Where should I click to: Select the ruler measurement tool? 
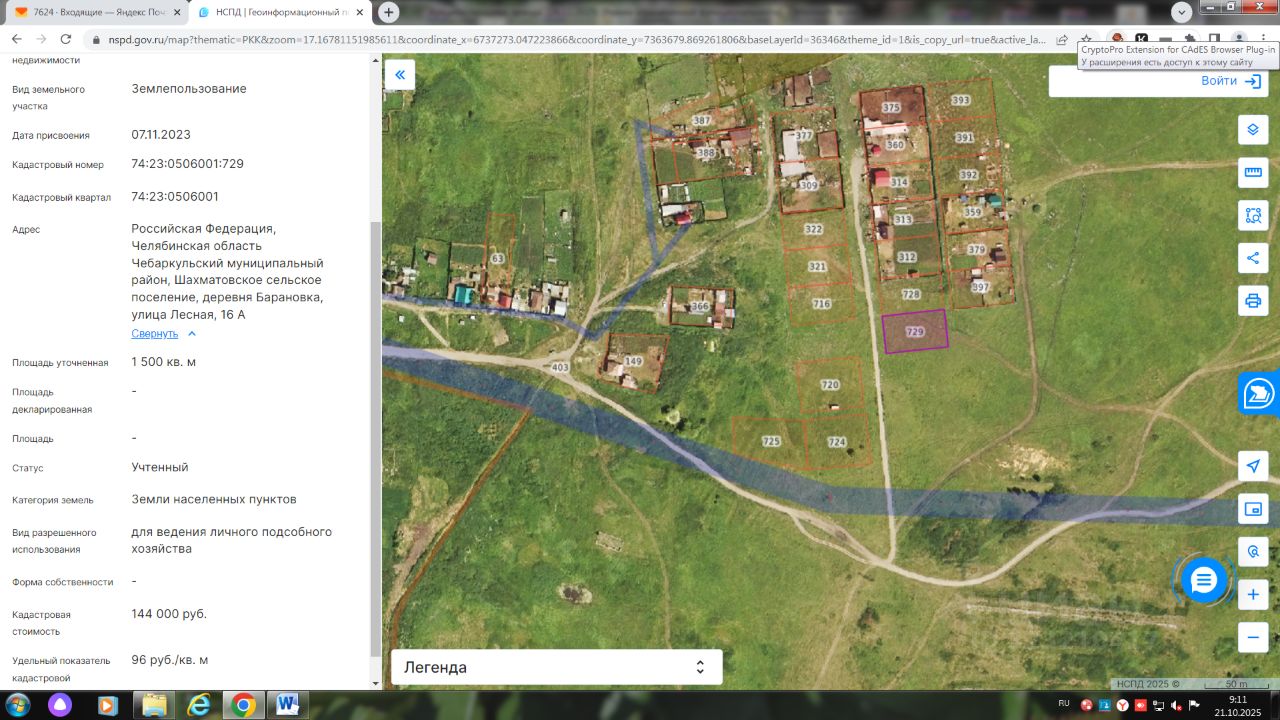[1253, 172]
